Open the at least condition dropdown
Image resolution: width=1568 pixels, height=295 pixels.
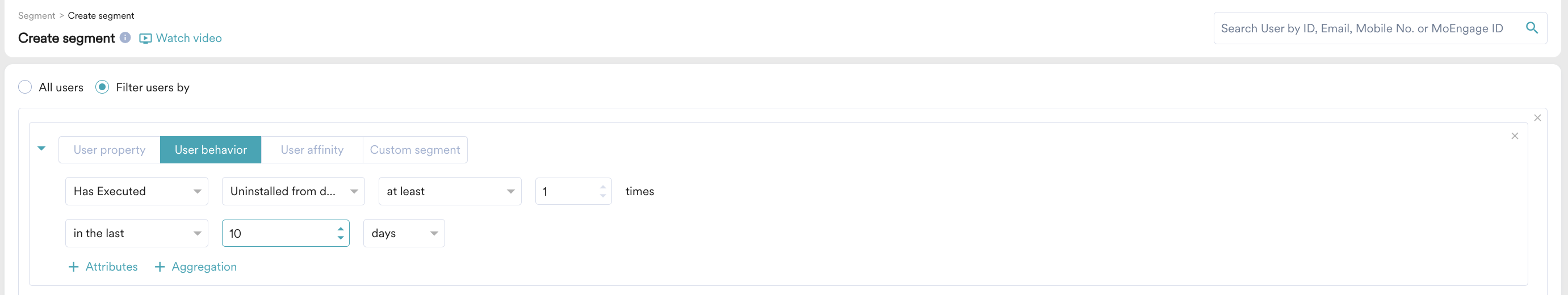(450, 191)
